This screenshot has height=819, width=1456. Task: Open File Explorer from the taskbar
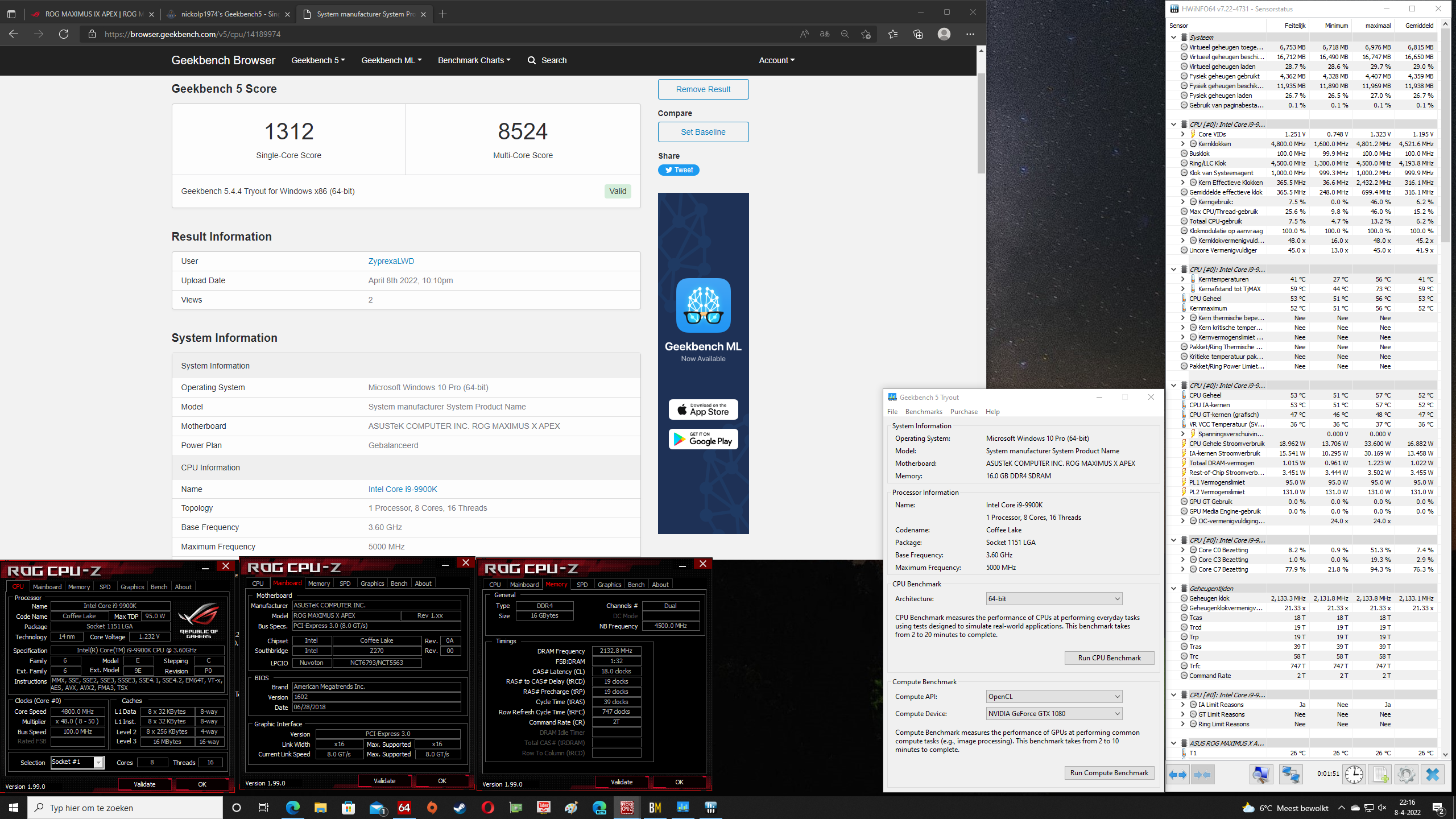tap(320, 808)
